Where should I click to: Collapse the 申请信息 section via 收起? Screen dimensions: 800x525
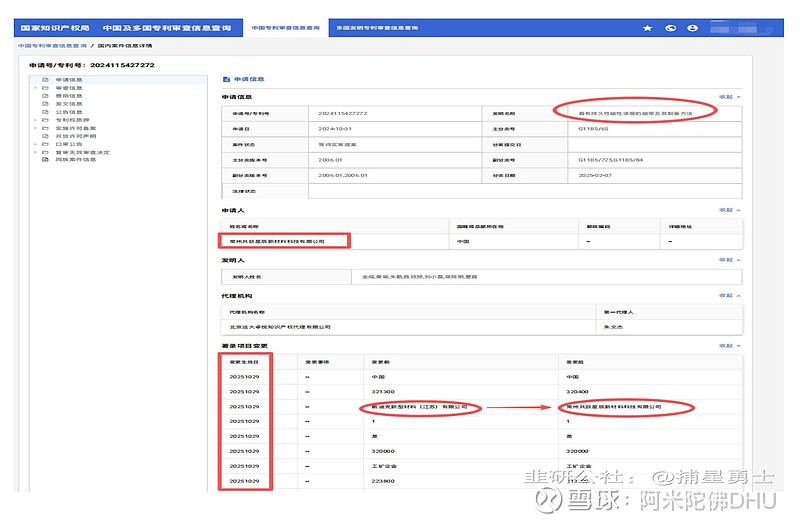coord(730,97)
